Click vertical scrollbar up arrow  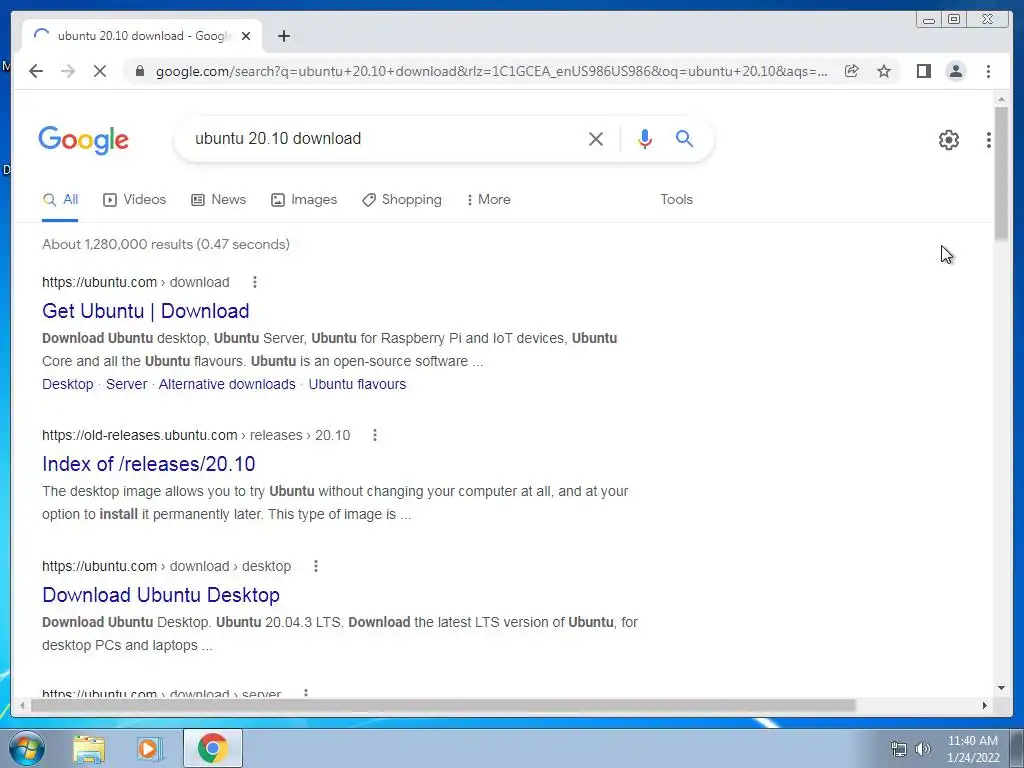[x=1001, y=99]
